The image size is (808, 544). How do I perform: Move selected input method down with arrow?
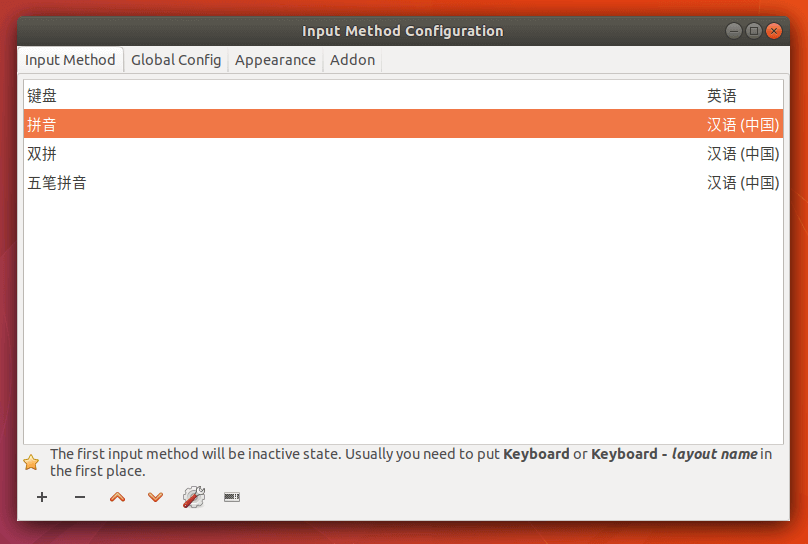pos(155,497)
